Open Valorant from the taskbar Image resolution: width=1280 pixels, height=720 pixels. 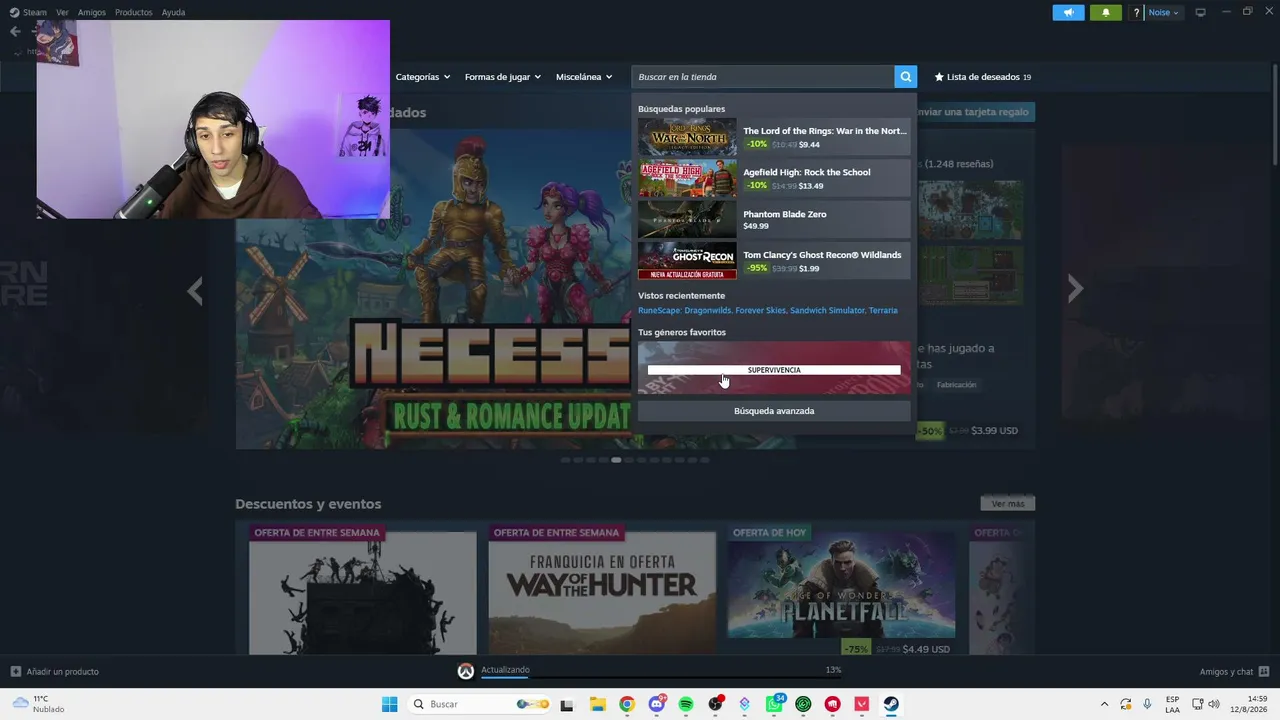[862, 704]
